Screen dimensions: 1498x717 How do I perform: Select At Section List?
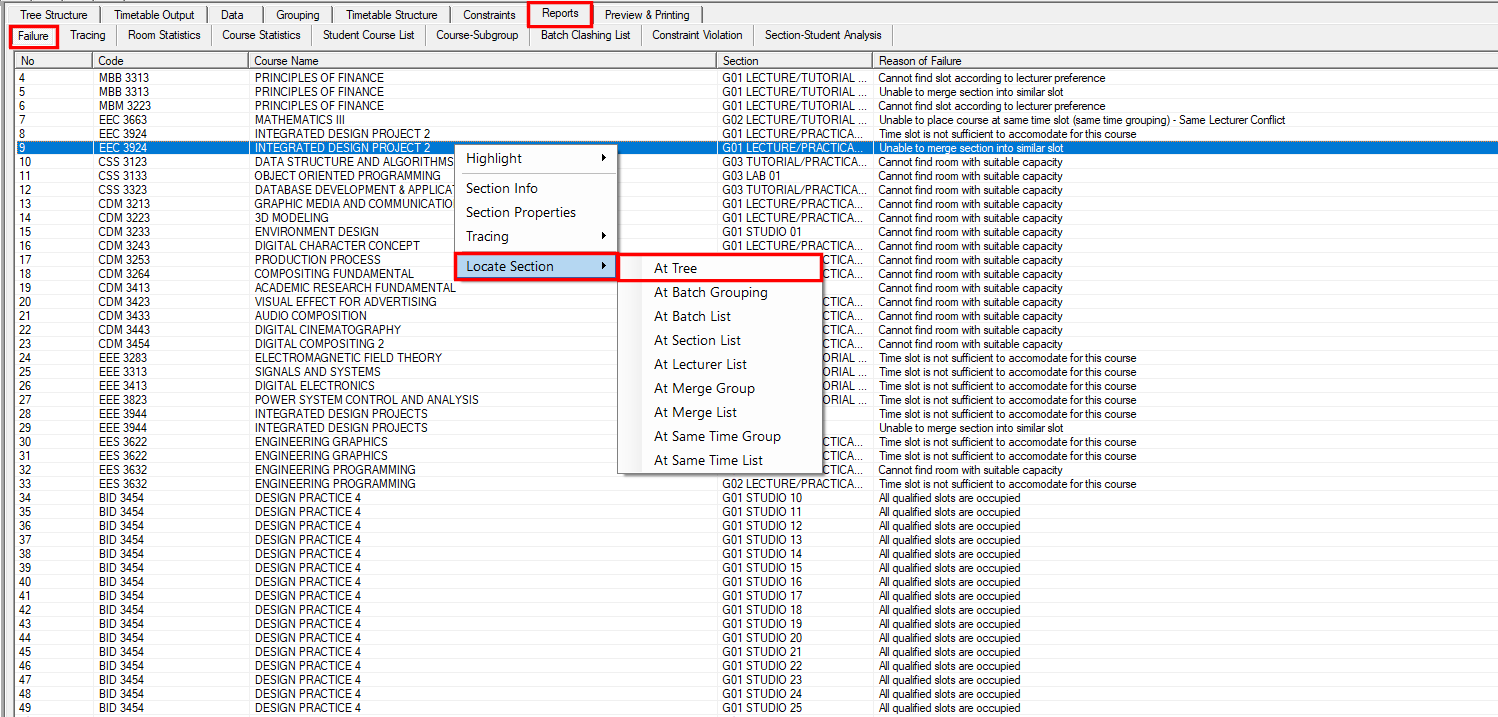coord(720,340)
